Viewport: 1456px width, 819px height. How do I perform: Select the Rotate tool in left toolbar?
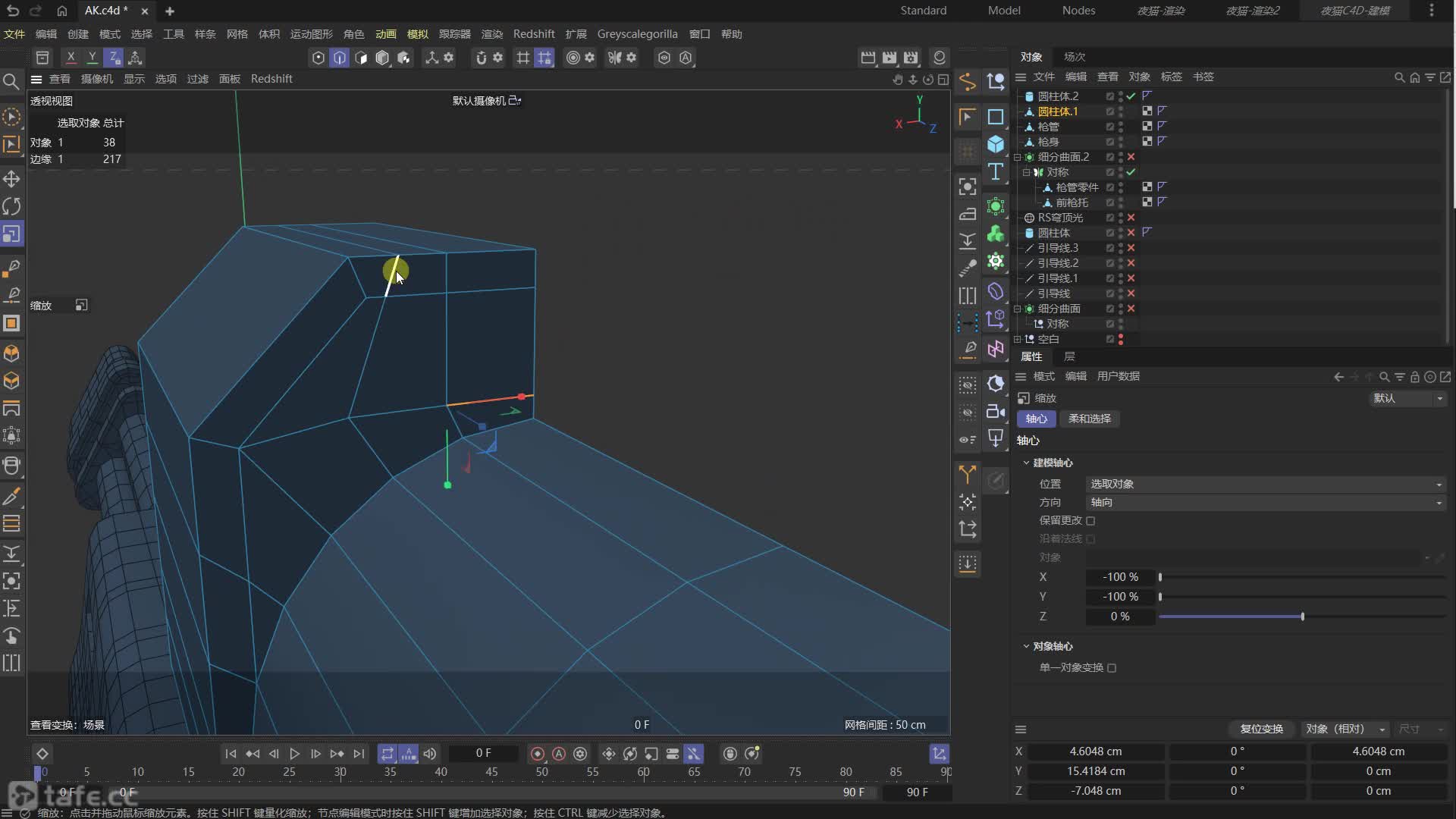[11, 206]
